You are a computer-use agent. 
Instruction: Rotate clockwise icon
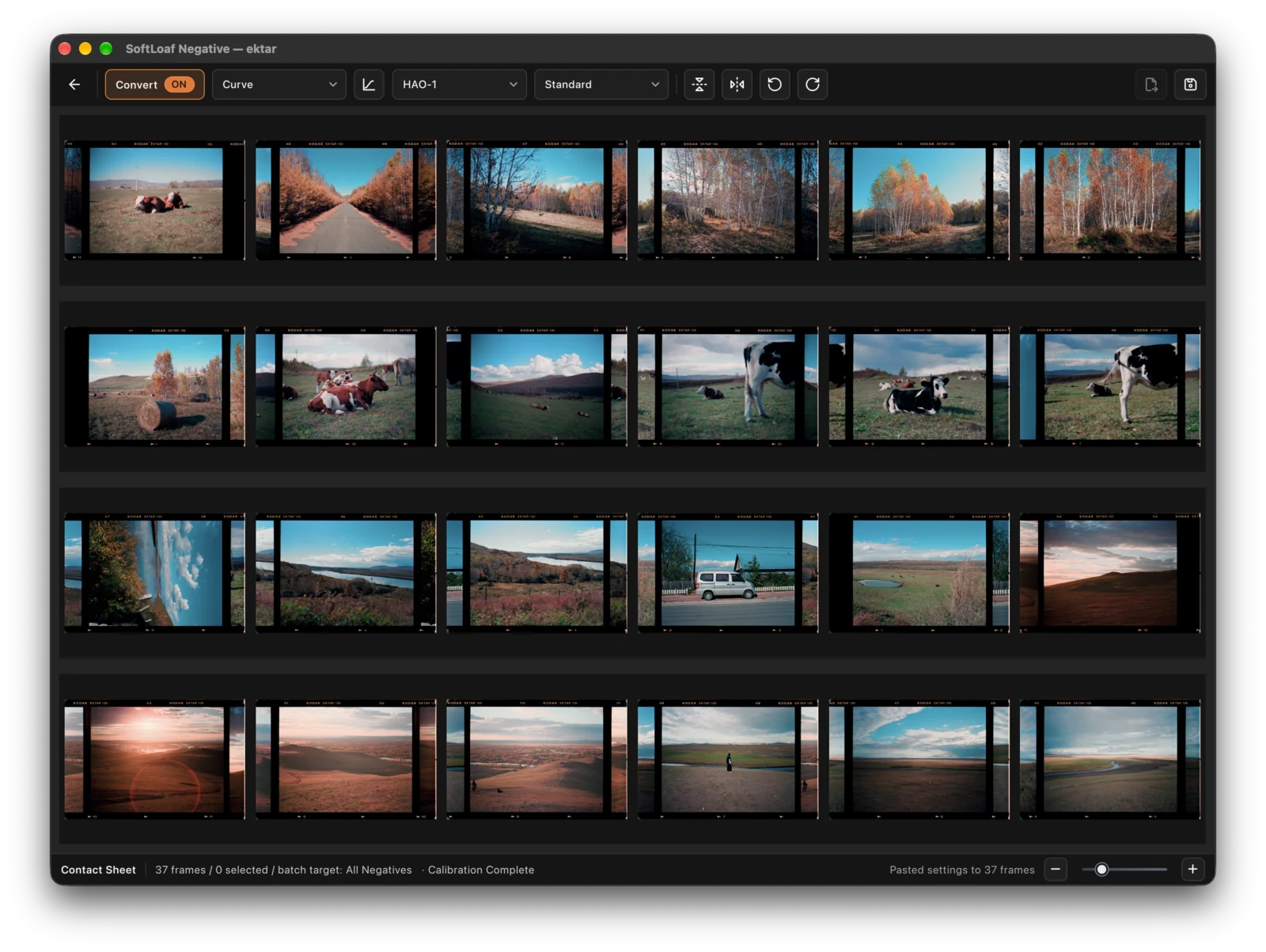pos(813,85)
